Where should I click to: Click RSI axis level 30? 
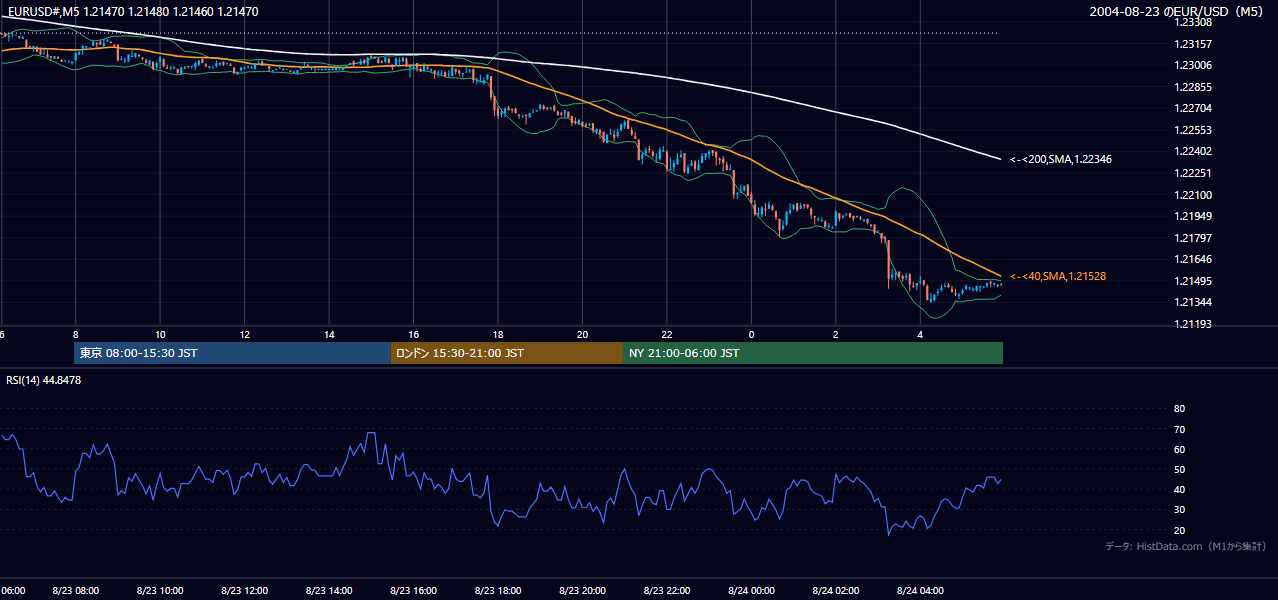pos(1179,509)
